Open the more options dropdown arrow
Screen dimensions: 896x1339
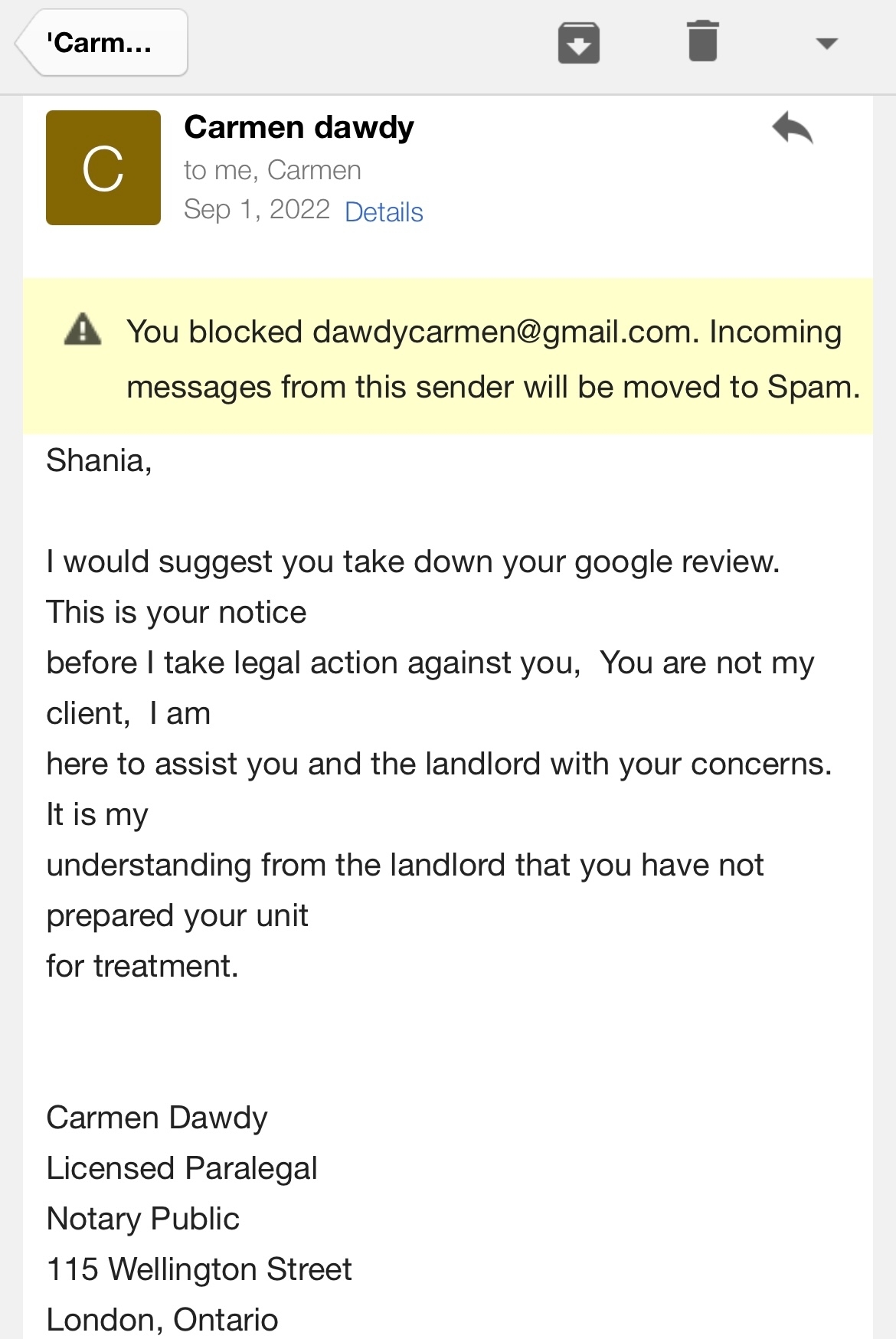click(x=827, y=44)
